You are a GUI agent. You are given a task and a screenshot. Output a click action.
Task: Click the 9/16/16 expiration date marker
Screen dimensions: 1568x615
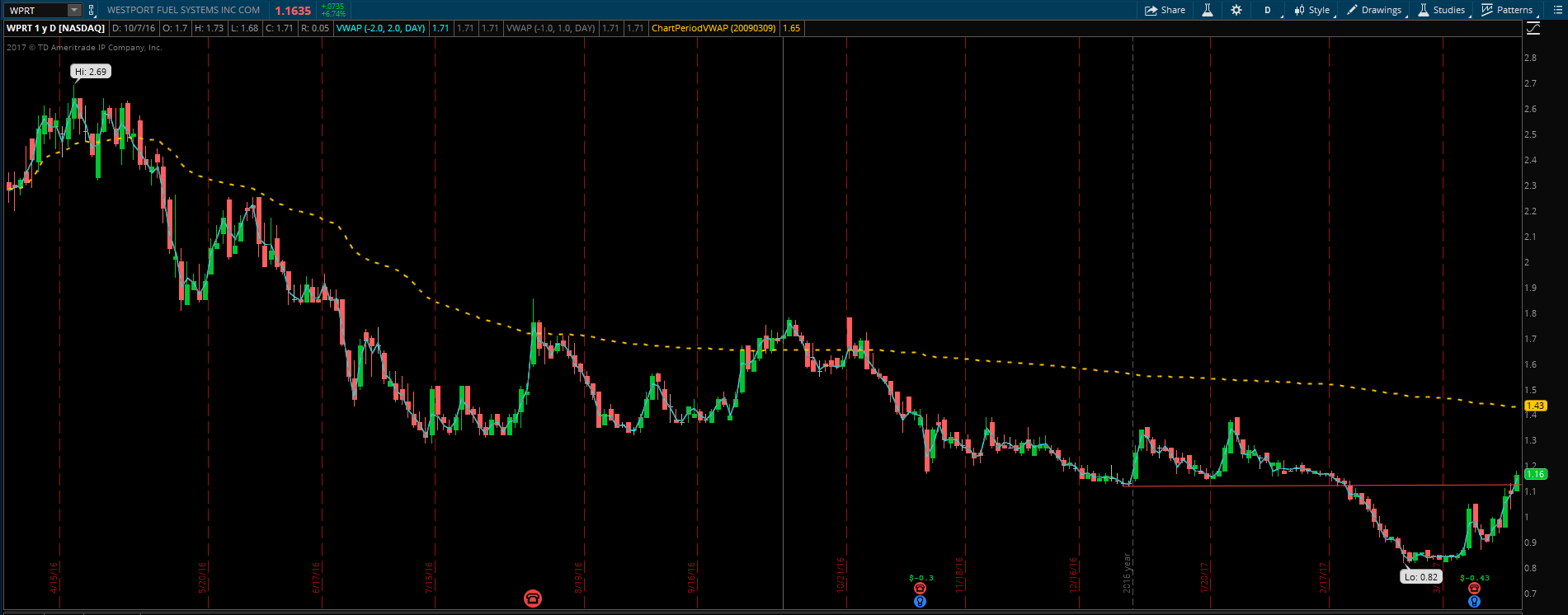click(692, 578)
